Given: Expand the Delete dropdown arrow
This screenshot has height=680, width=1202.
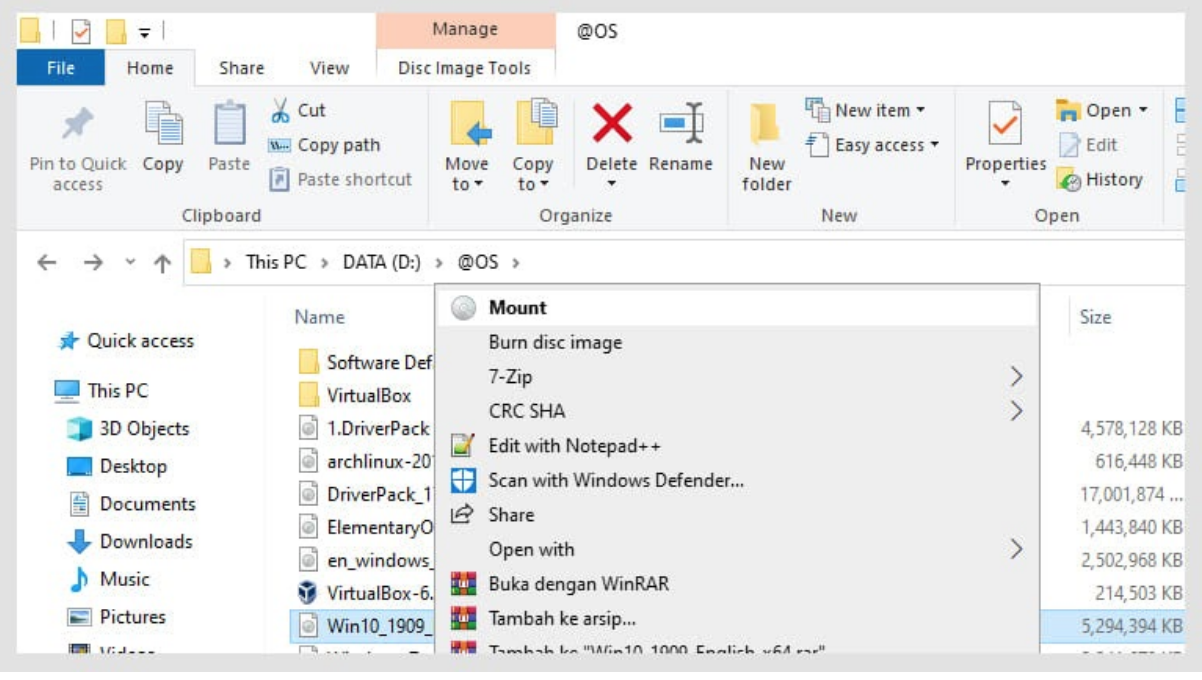Looking at the screenshot, I should pos(612,184).
